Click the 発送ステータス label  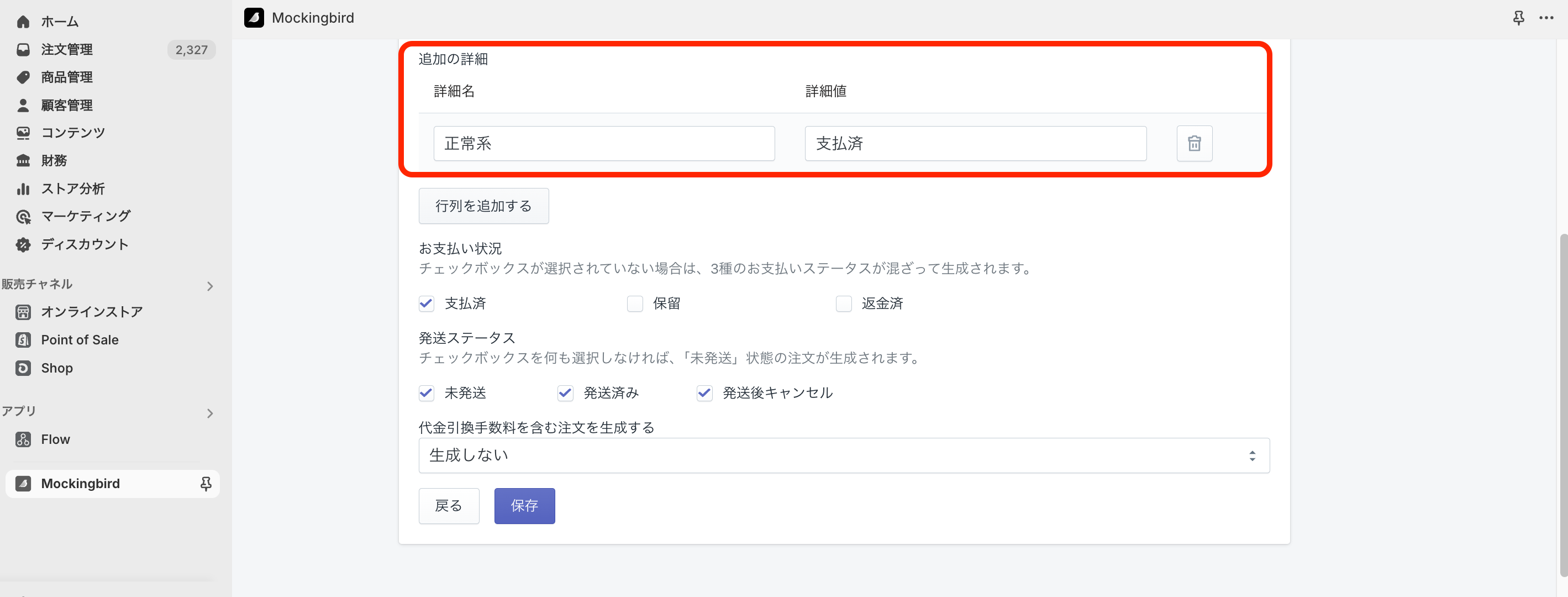467,338
